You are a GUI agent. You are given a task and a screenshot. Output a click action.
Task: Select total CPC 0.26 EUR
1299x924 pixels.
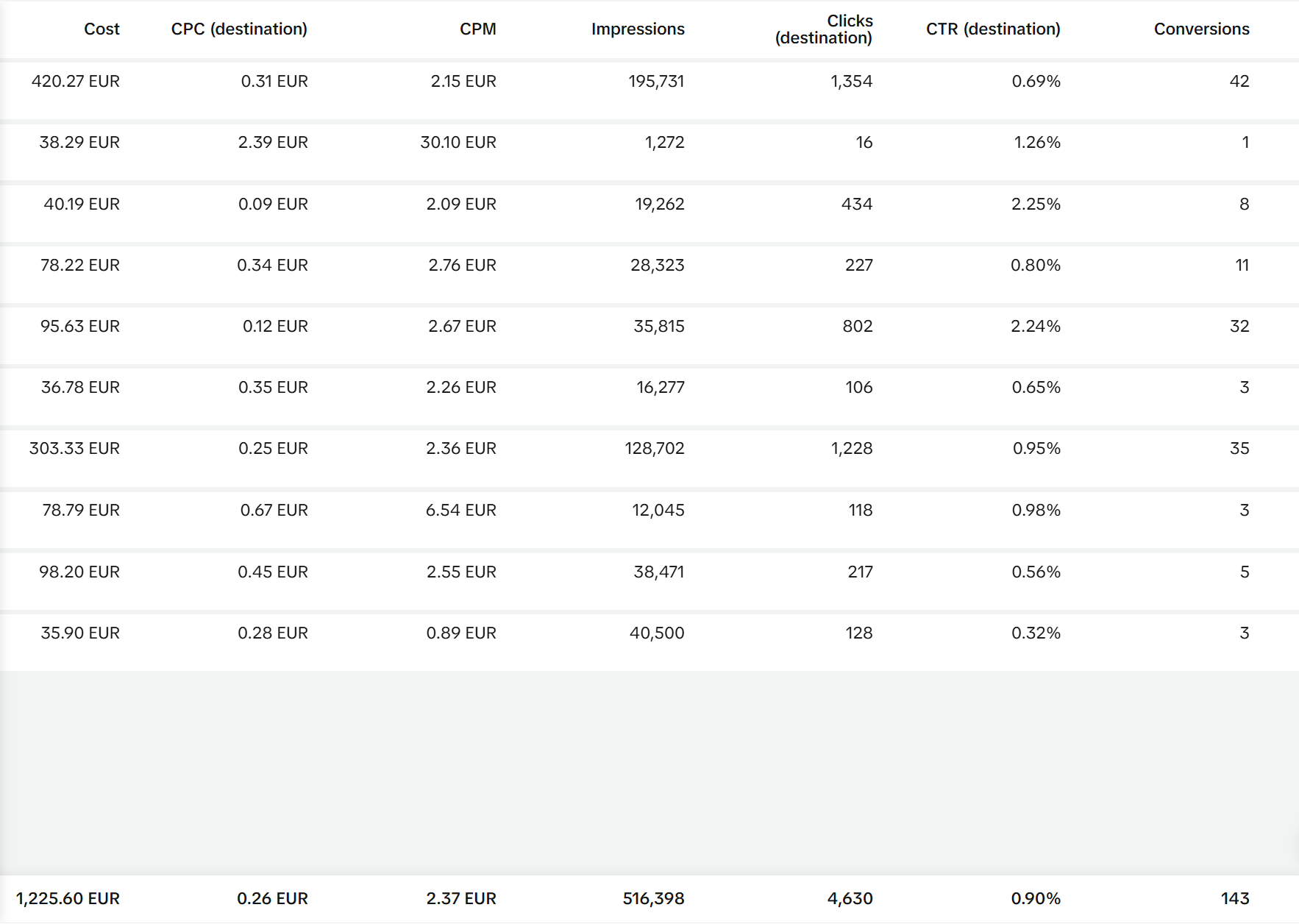point(272,899)
